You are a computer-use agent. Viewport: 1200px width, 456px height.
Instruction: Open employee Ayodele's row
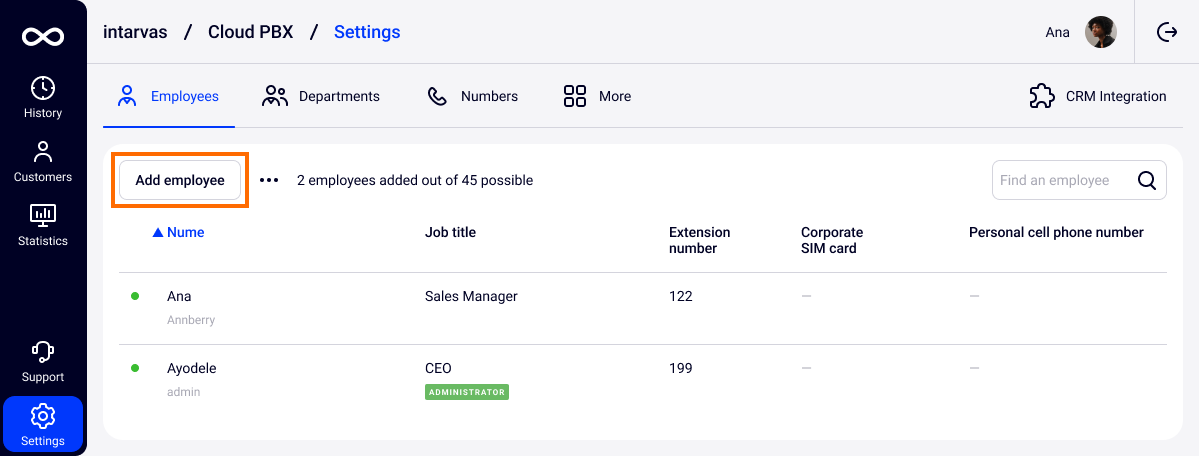click(x=192, y=369)
